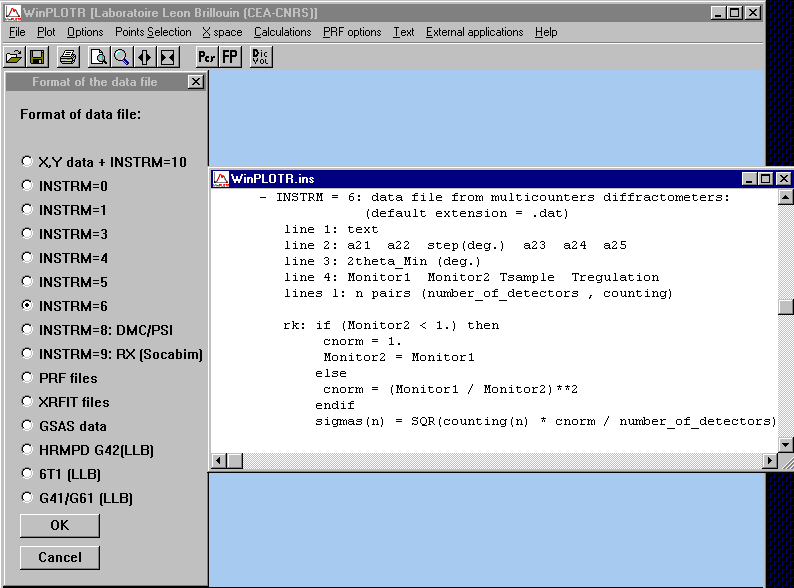This screenshot has width=794, height=588.
Task: Open the Calculations menu
Action: [x=283, y=32]
